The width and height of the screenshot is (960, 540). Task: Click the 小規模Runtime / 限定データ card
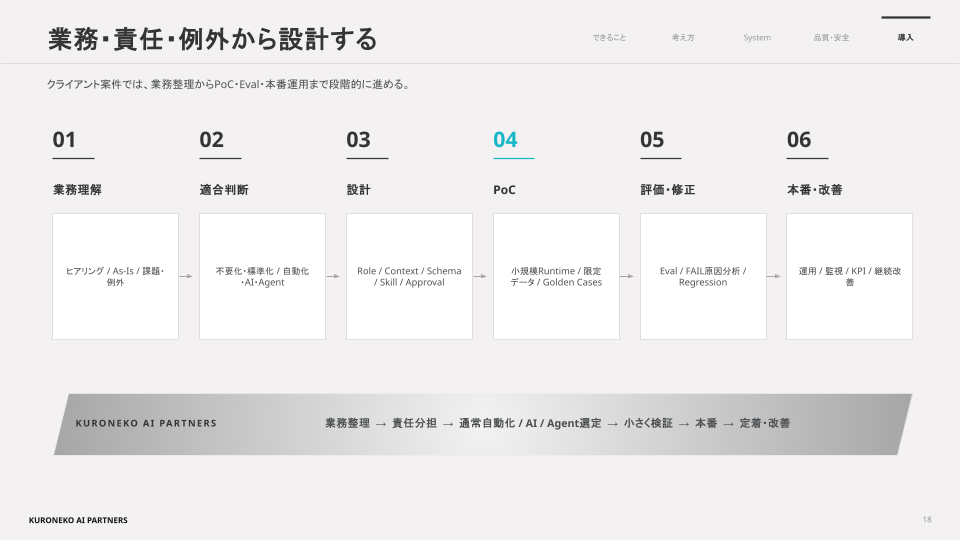tap(556, 276)
